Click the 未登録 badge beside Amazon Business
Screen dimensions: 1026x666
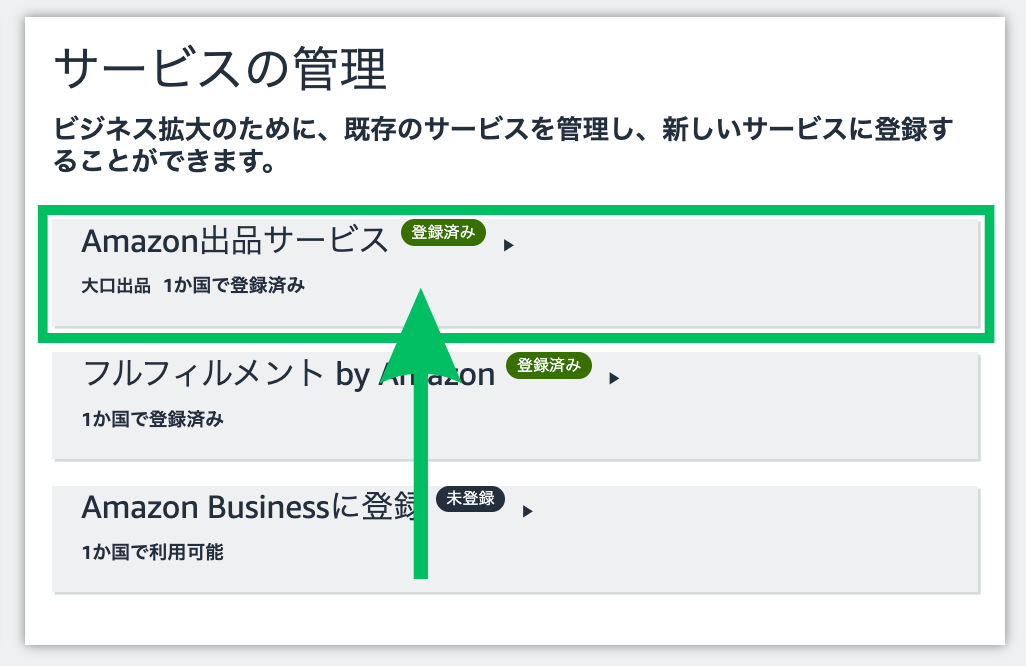(470, 499)
